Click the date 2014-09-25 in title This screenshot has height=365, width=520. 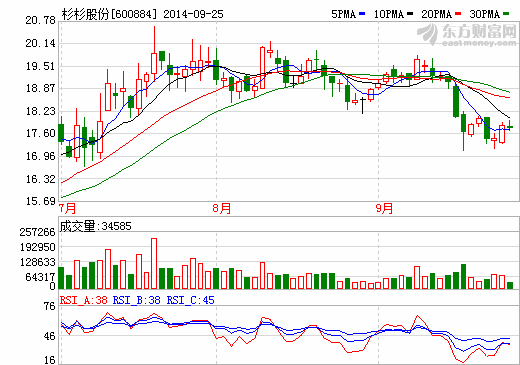click(x=193, y=14)
